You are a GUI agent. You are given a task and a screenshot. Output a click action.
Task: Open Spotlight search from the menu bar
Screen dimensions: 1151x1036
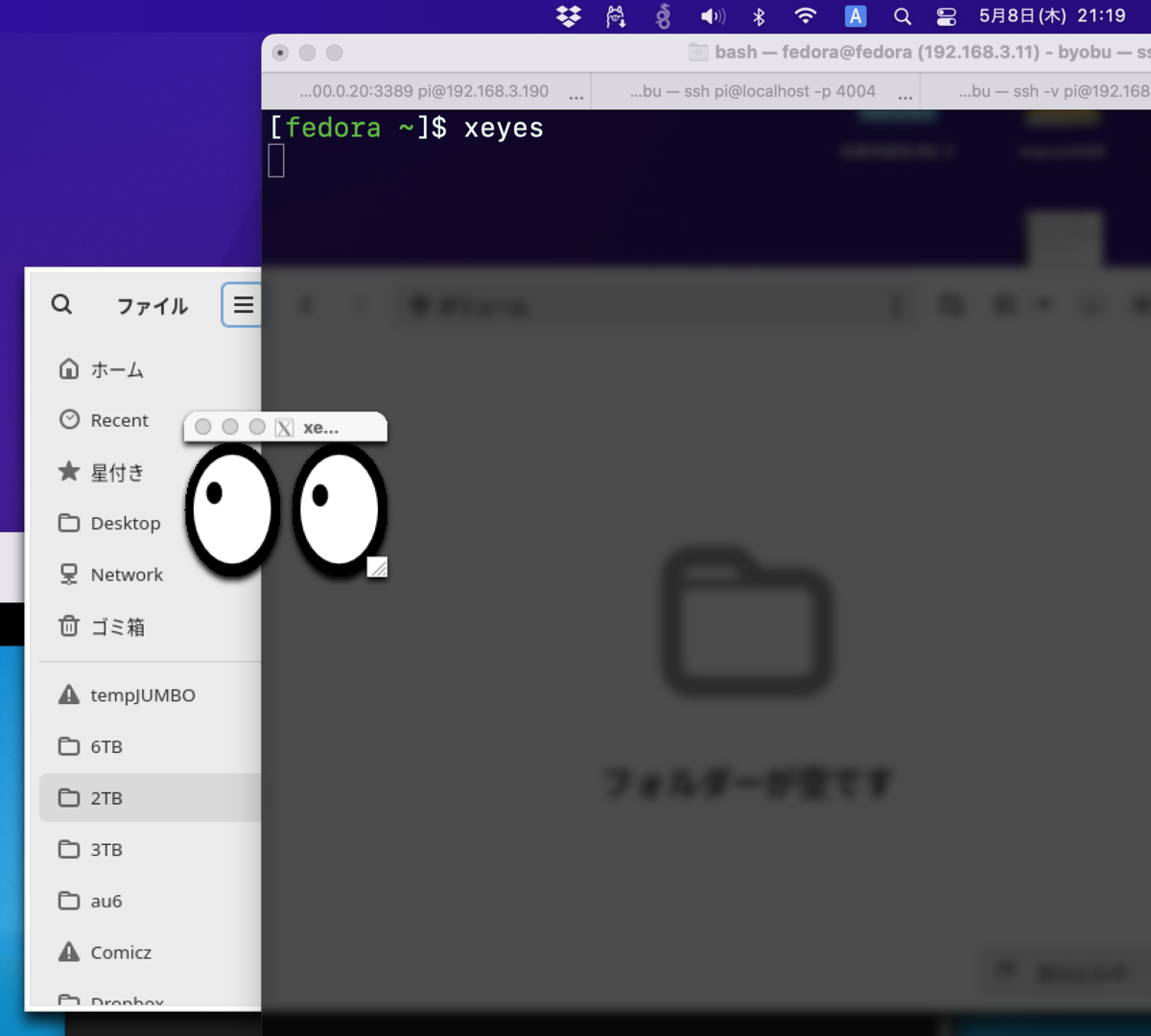tap(902, 15)
